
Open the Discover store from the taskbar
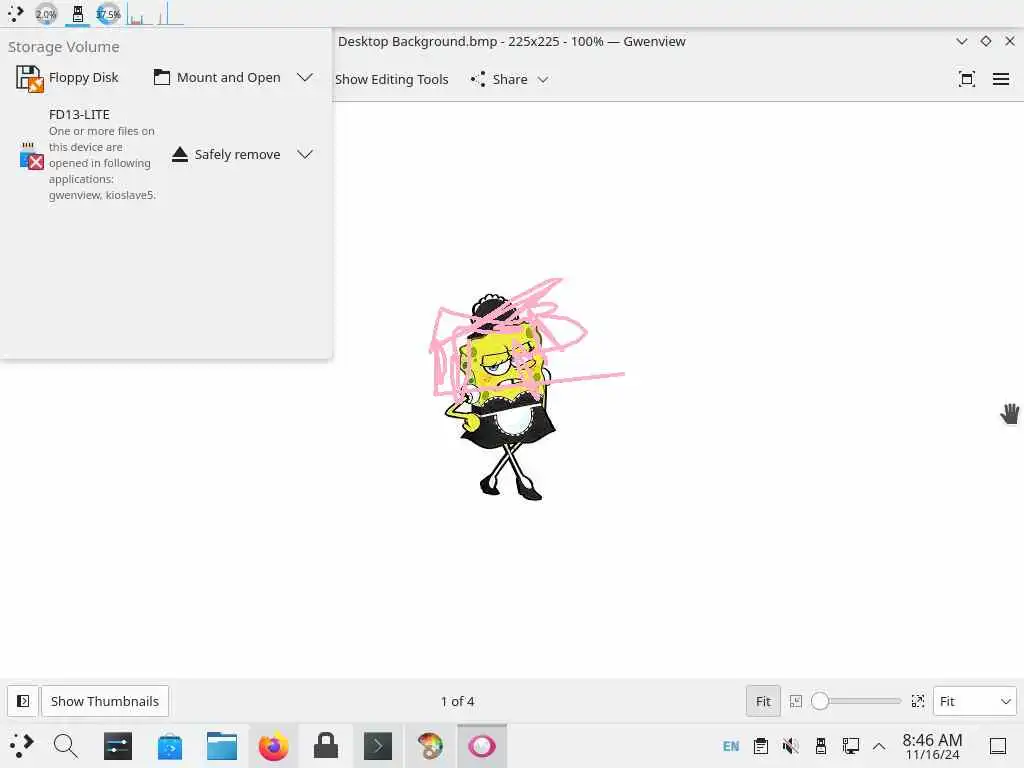pyautogui.click(x=170, y=746)
